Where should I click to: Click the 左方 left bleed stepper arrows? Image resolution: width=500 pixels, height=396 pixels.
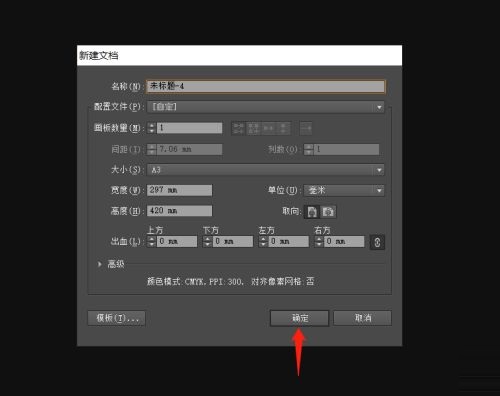pos(263,242)
